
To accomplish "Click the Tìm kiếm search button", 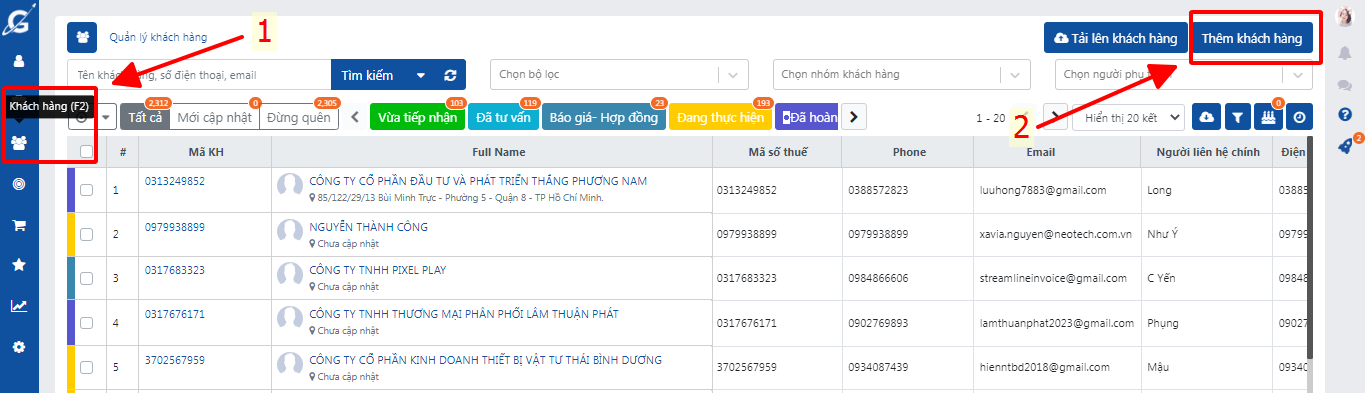I will click(x=367, y=75).
